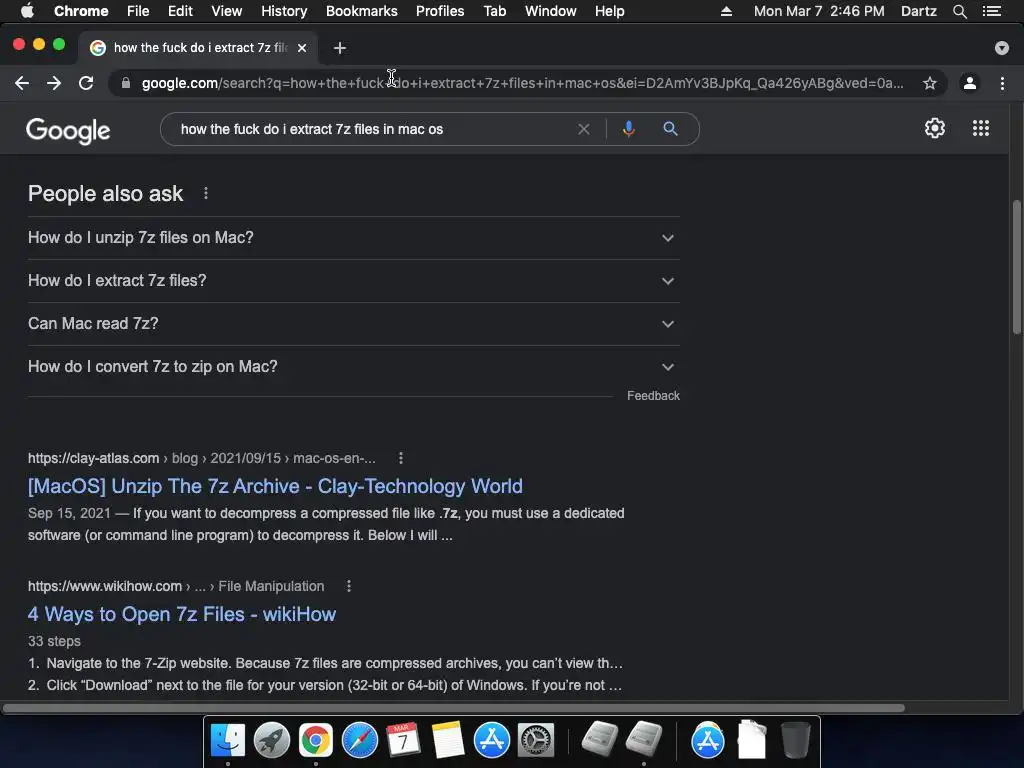Screen dimensions: 1024x768
Task: Open the View menu
Action: click(227, 11)
